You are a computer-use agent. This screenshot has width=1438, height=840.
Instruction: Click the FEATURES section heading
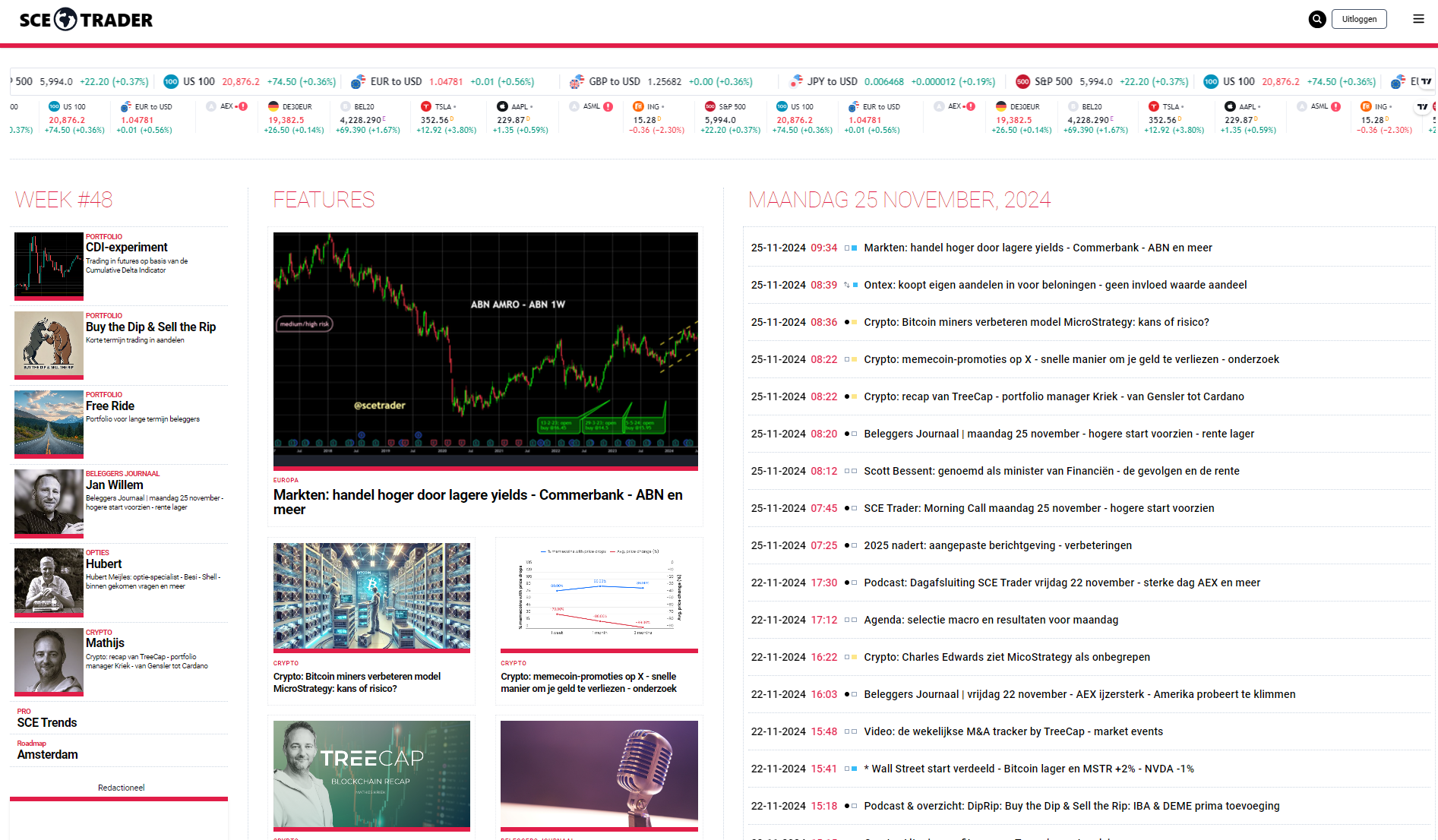pos(324,200)
